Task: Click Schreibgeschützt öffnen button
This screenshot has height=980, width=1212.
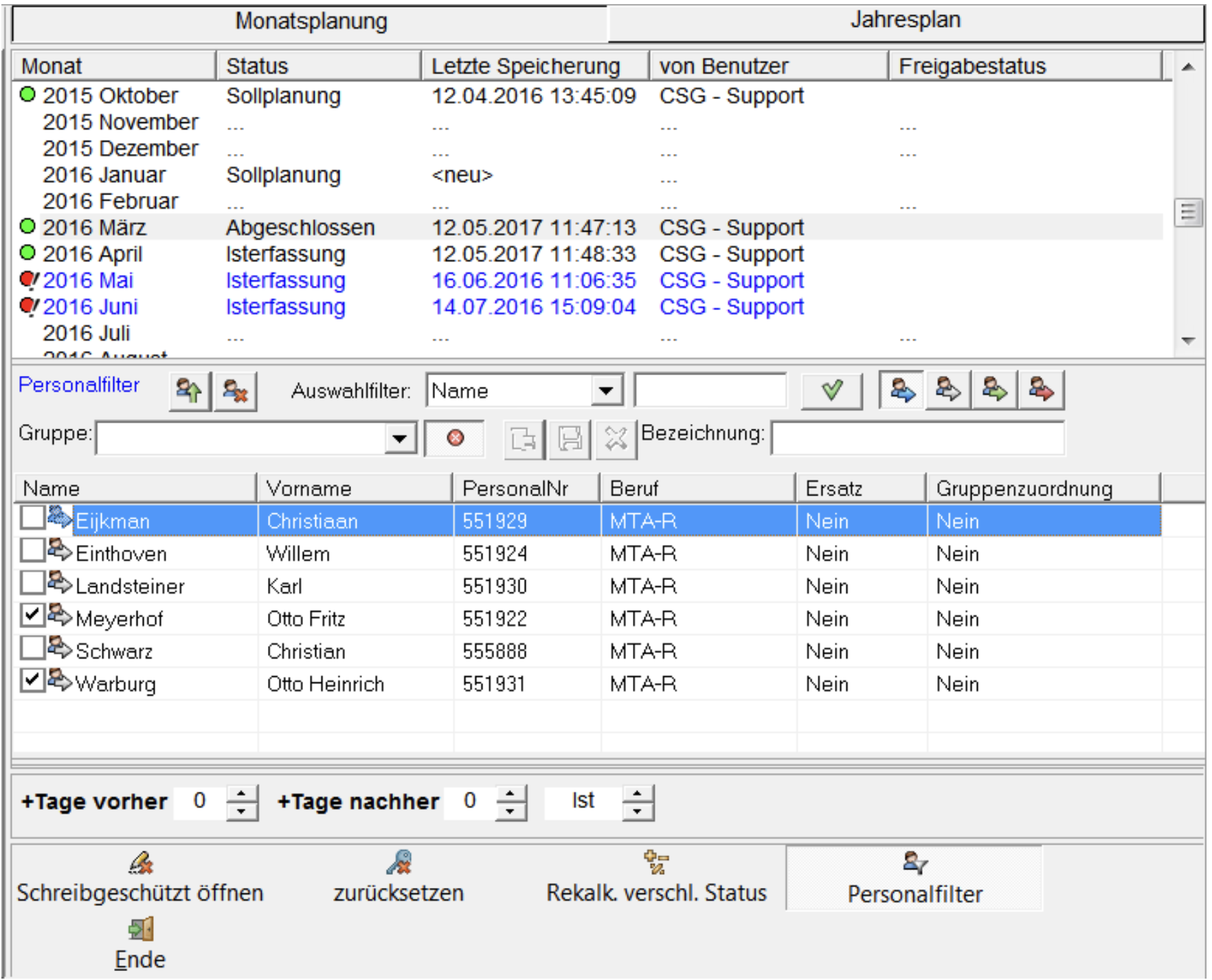Action: tap(140, 878)
